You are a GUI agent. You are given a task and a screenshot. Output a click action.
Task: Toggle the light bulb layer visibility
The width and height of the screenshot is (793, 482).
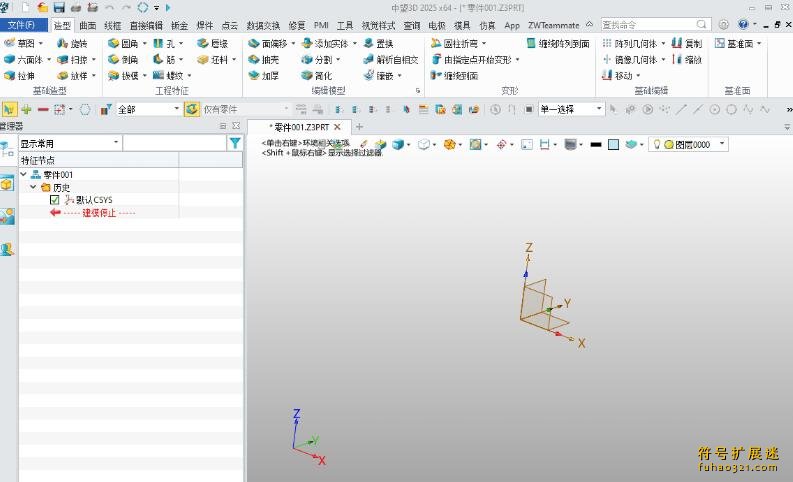coord(656,145)
